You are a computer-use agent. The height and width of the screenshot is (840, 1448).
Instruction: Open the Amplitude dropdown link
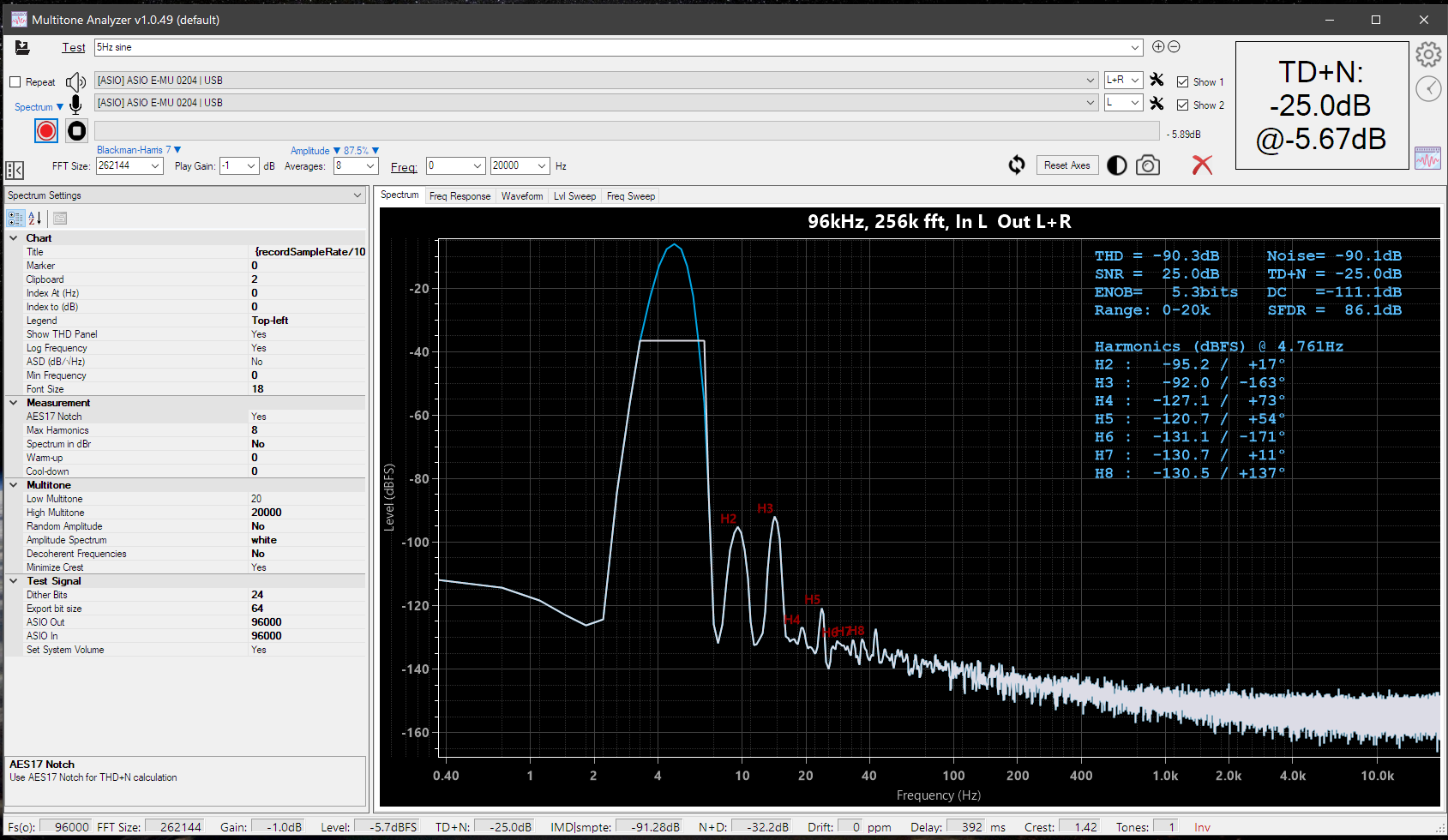tap(315, 151)
